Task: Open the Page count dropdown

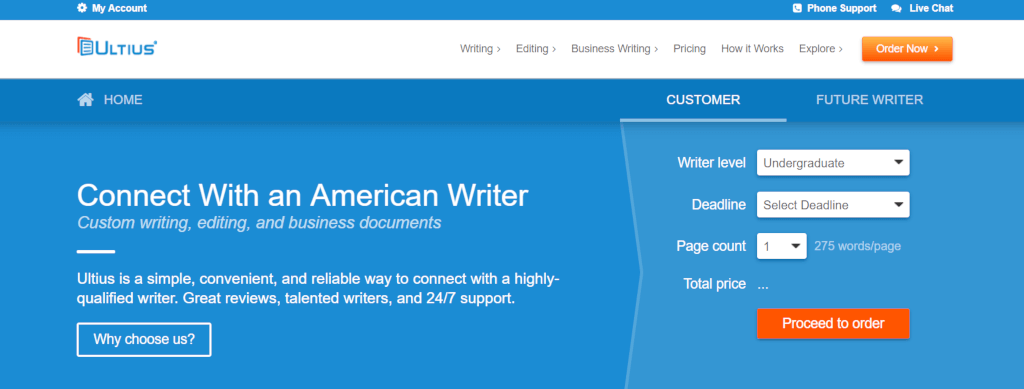Action: [x=782, y=247]
